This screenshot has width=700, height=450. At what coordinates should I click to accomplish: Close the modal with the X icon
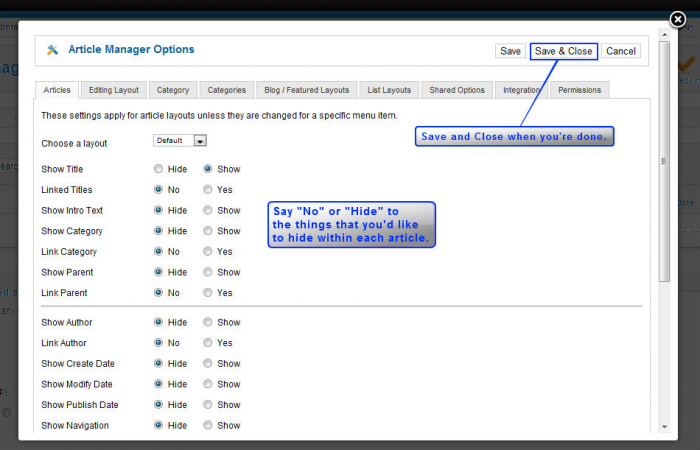pos(678,19)
